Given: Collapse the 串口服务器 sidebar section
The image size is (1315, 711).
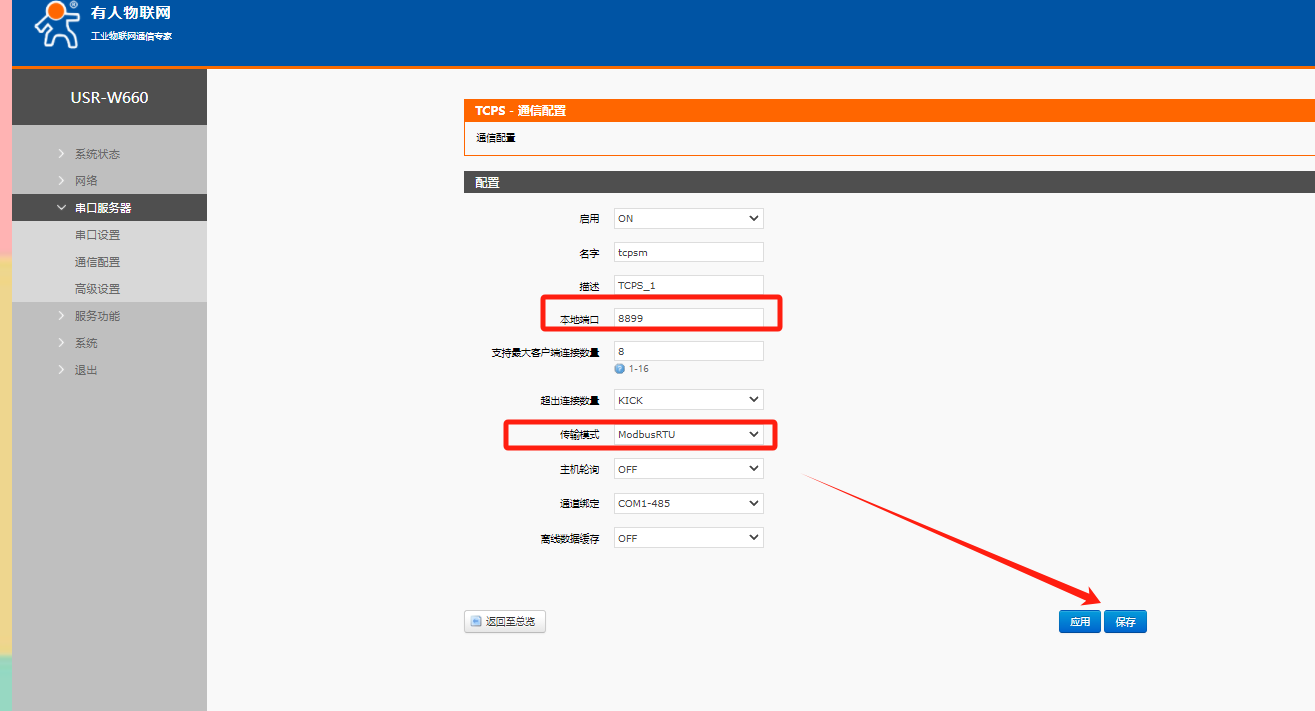Looking at the screenshot, I should pyautogui.click(x=102, y=208).
